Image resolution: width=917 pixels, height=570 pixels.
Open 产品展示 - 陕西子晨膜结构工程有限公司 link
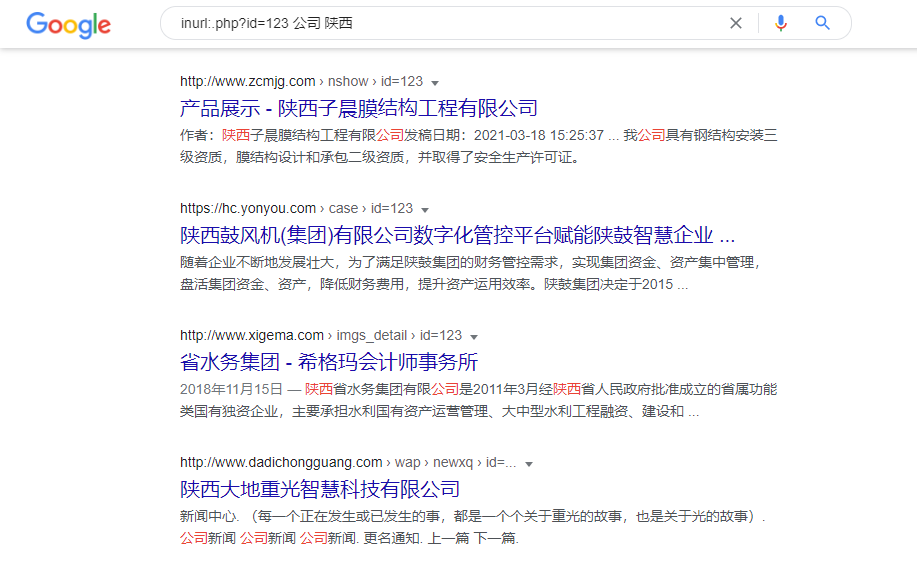pyautogui.click(x=358, y=108)
